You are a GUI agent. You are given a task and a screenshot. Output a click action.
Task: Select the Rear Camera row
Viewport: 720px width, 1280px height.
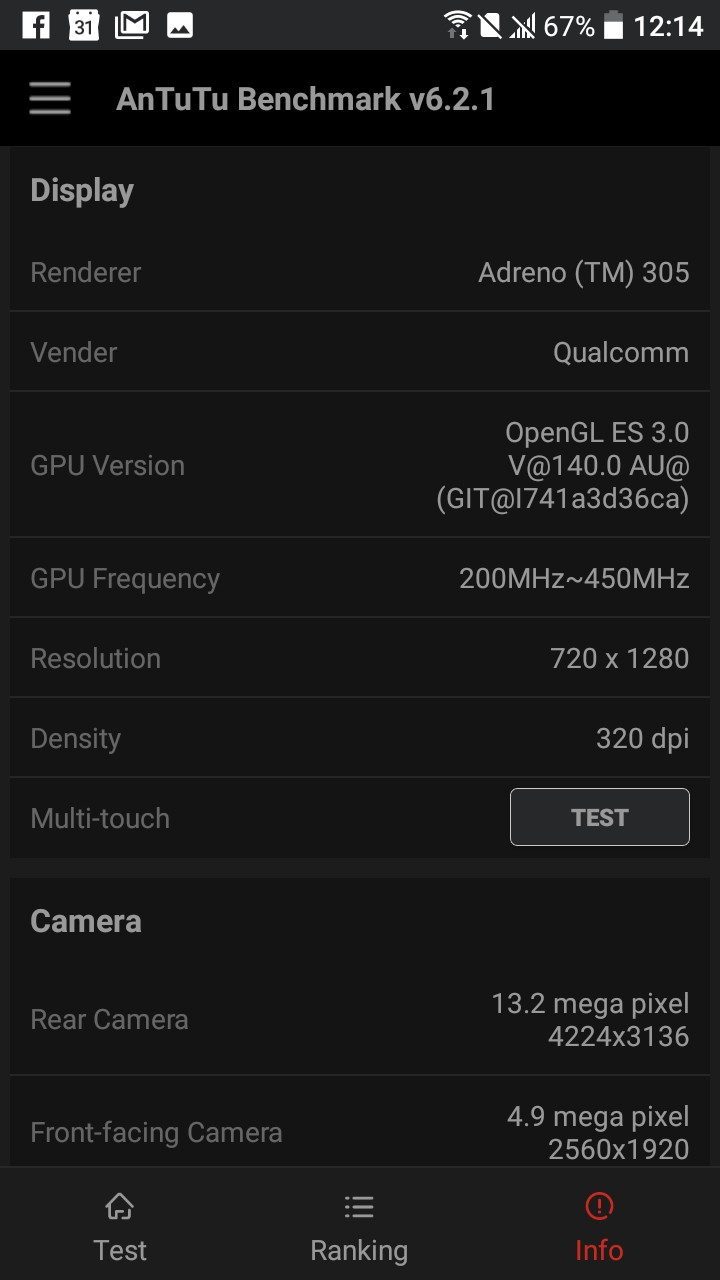360,1019
